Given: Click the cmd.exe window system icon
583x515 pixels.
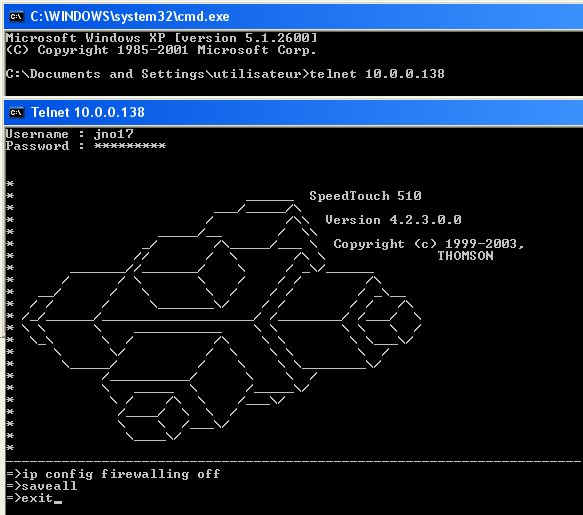Looking at the screenshot, I should [x=16, y=16].
